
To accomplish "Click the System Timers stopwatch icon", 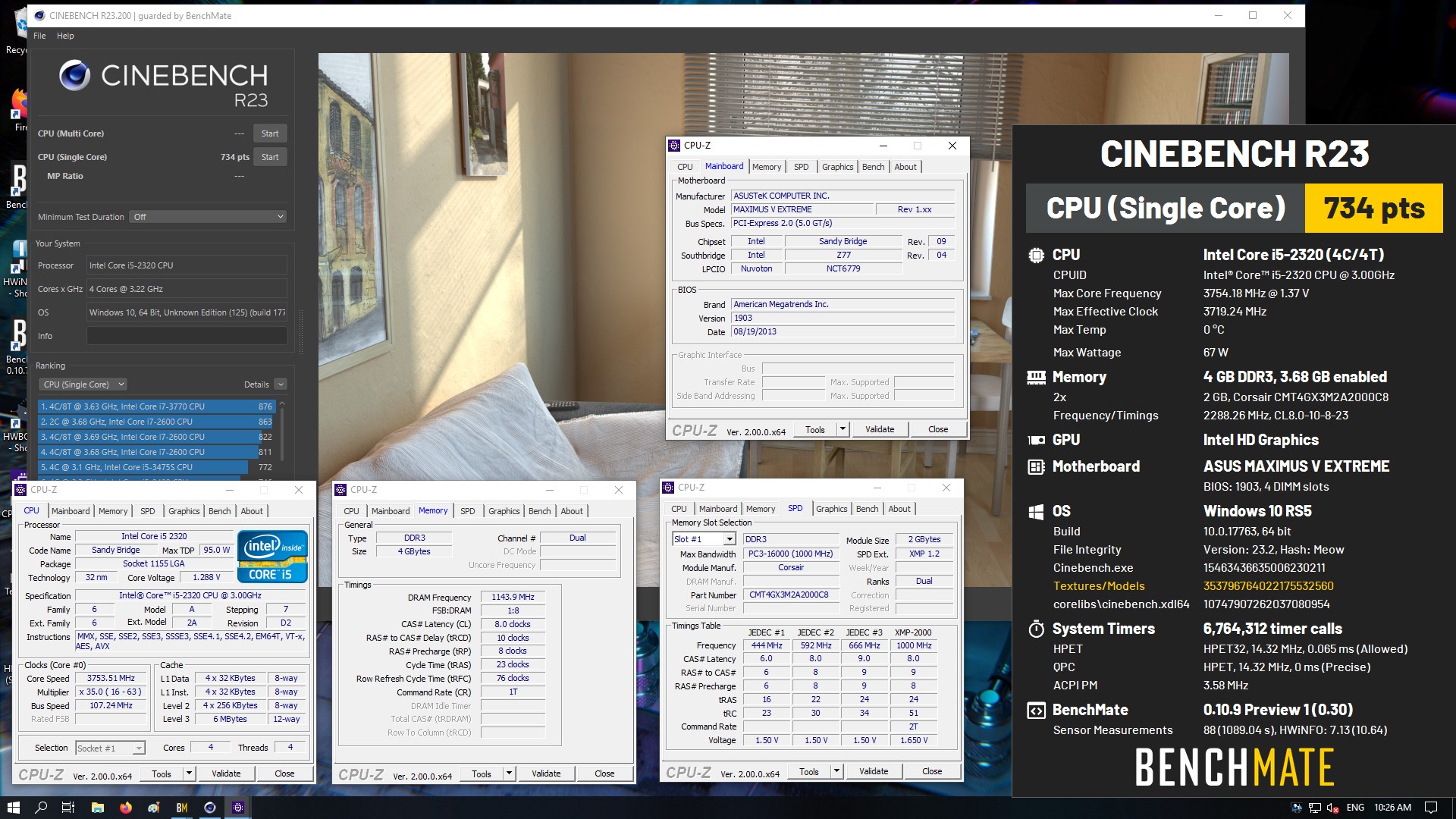I will pyautogui.click(x=1036, y=629).
